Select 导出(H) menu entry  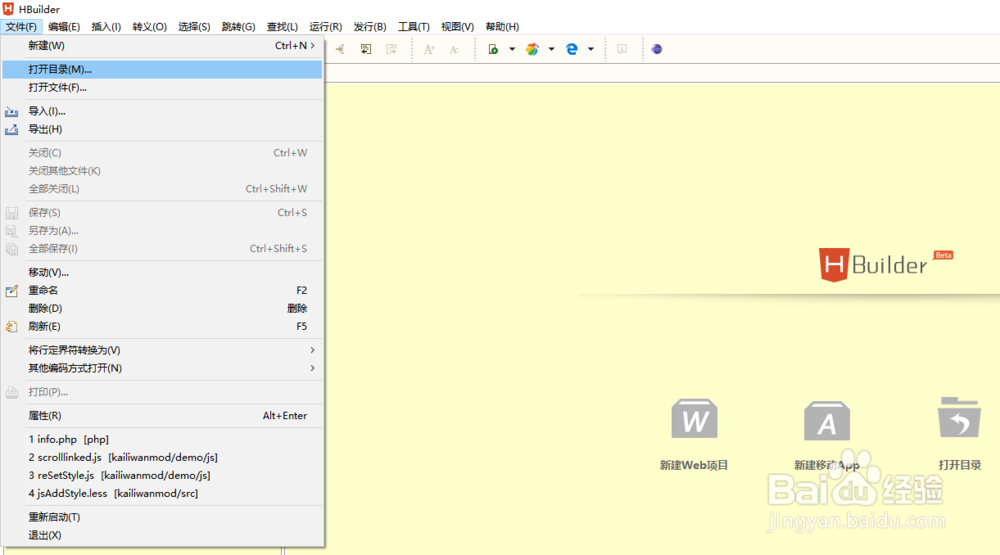pos(162,129)
